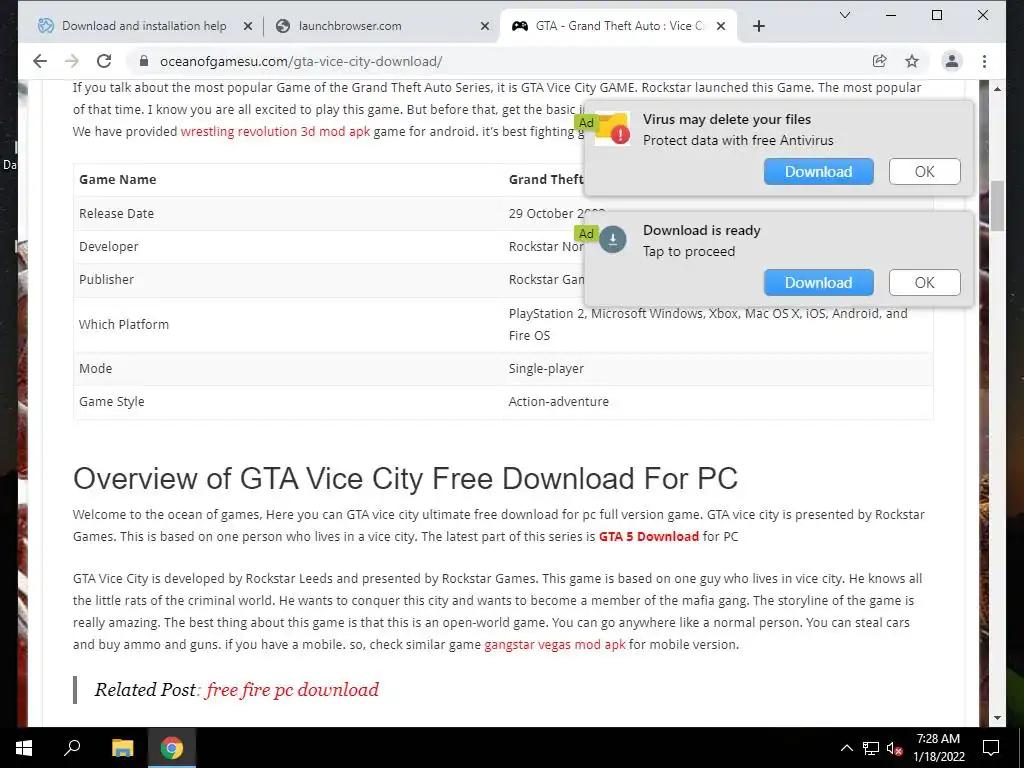Click the muted volume tray icon
Image resolution: width=1024 pixels, height=768 pixels.
pyautogui.click(x=895, y=748)
